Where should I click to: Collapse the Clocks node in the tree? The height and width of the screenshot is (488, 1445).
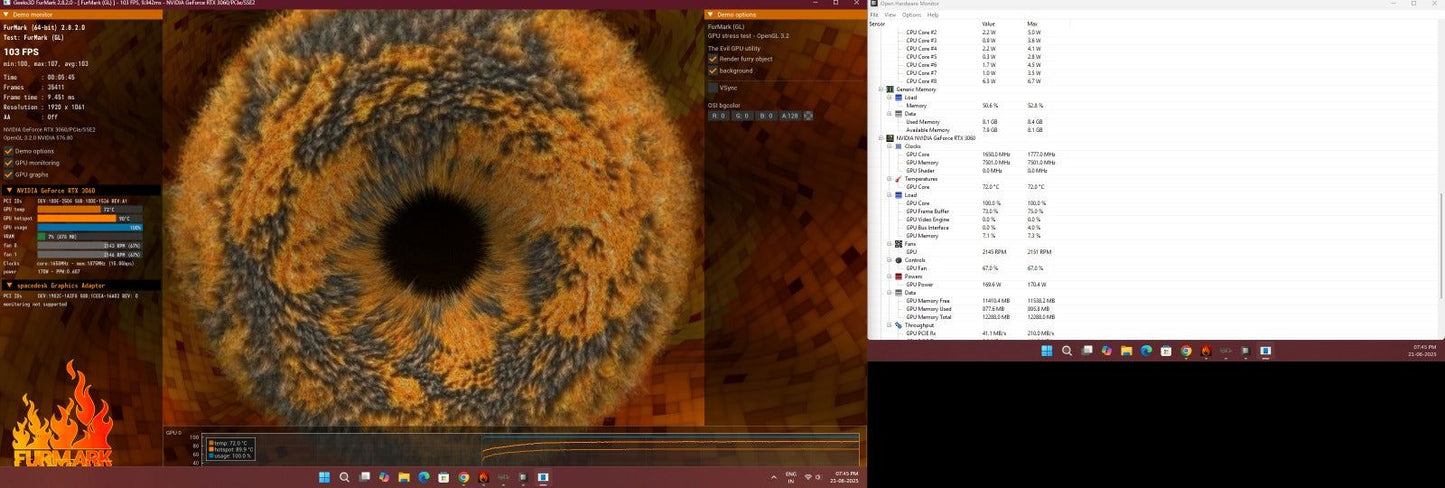tap(889, 146)
